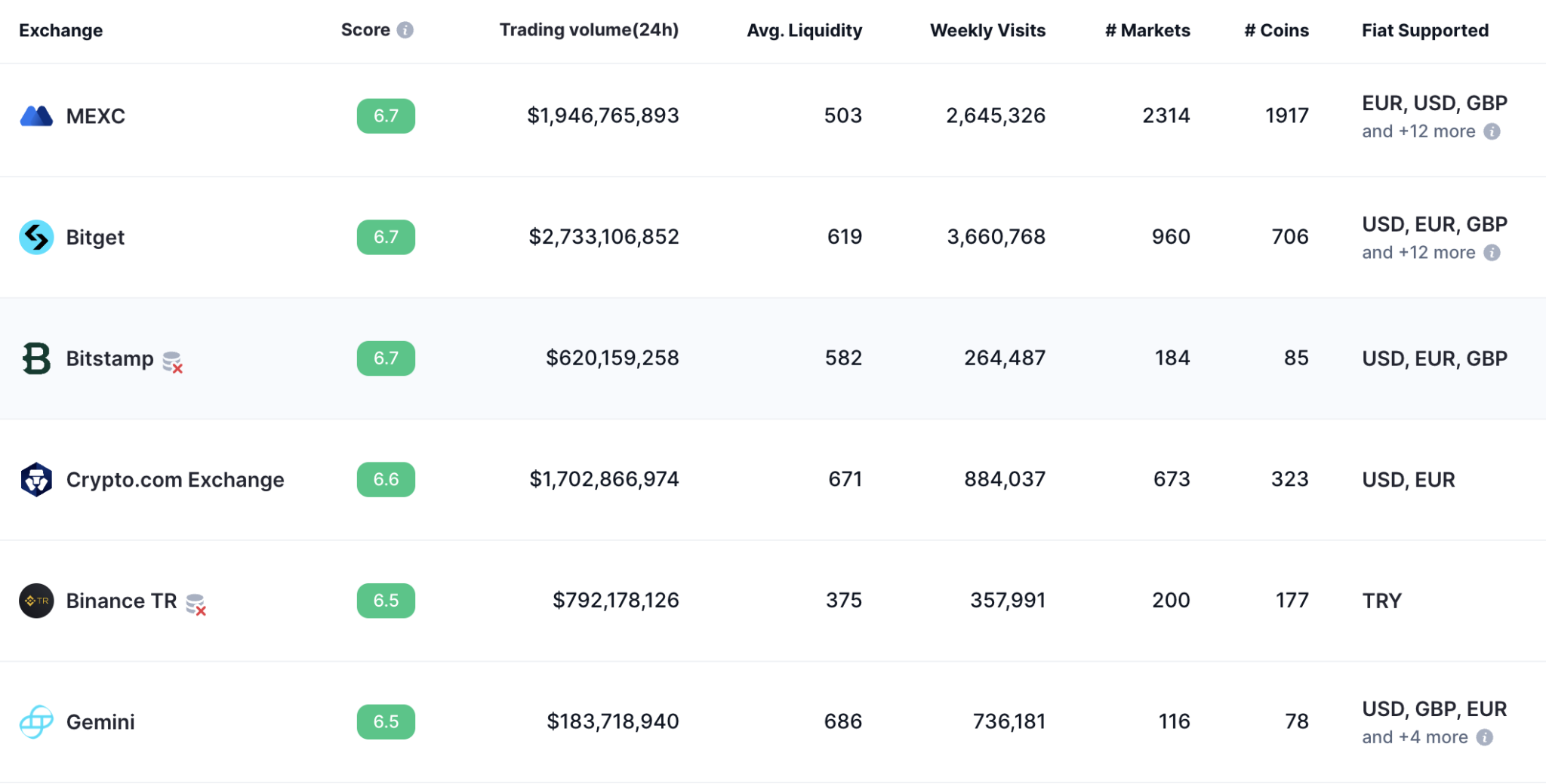Sort by # Markets column header
This screenshot has width=1546, height=784.
click(x=1147, y=30)
